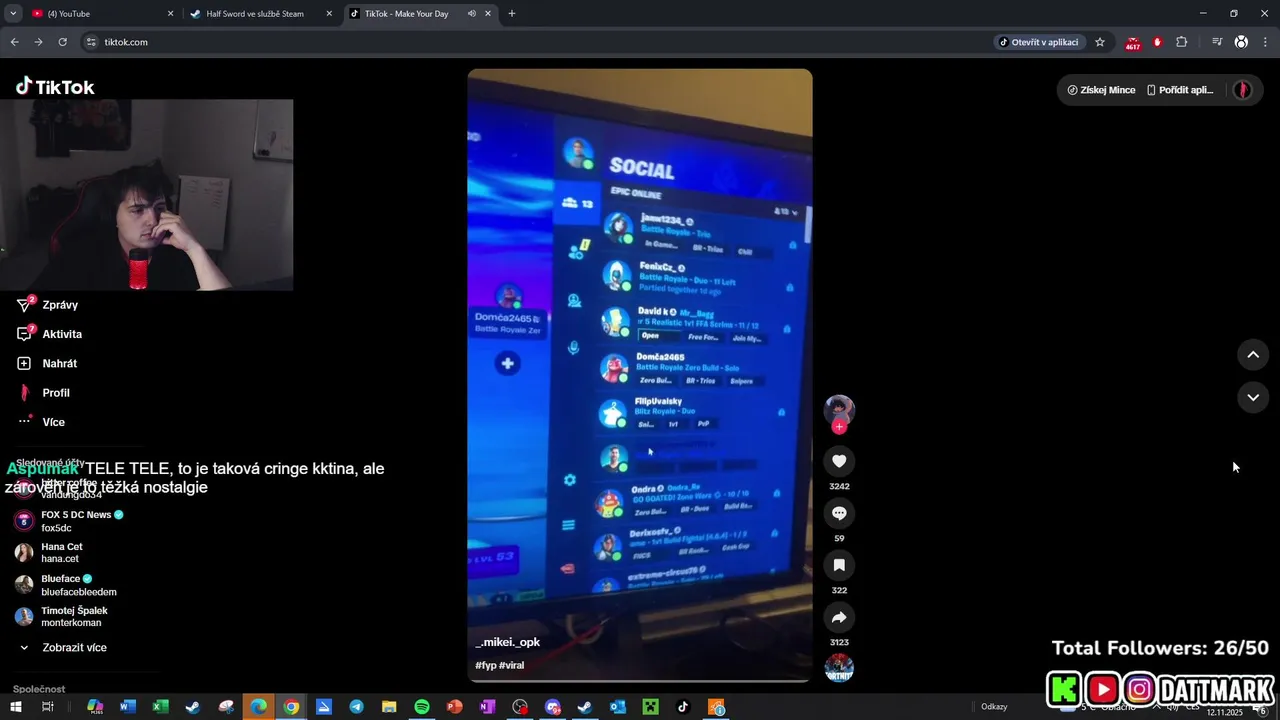Open the #viral hashtag
Image resolution: width=1280 pixels, height=720 pixels.
pyautogui.click(x=512, y=665)
